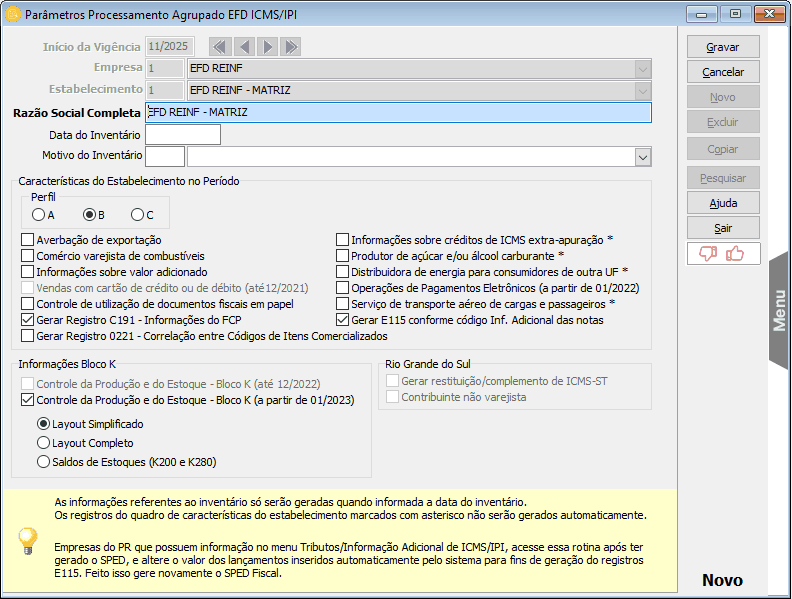Select Layout Completo radio option
Image resolution: width=792 pixels, height=599 pixels.
[43, 443]
